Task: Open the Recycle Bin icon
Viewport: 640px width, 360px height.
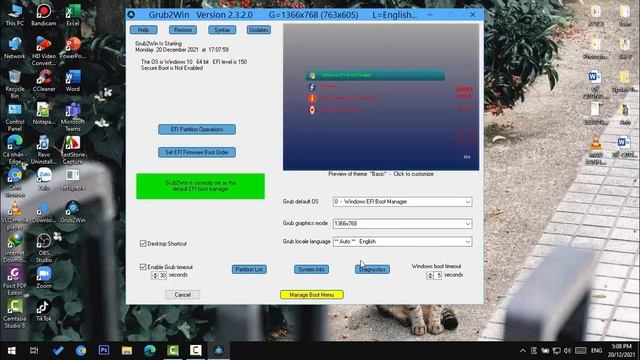Action: [x=15, y=84]
